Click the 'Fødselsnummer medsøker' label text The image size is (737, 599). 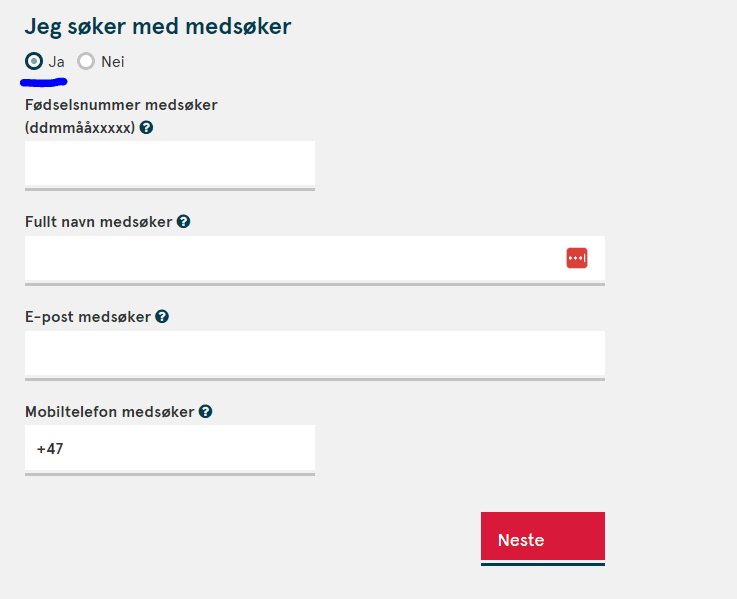(x=121, y=105)
